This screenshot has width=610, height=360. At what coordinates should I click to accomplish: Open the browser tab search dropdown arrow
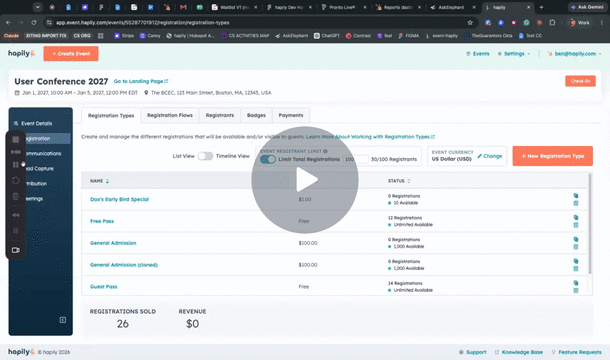37,7
